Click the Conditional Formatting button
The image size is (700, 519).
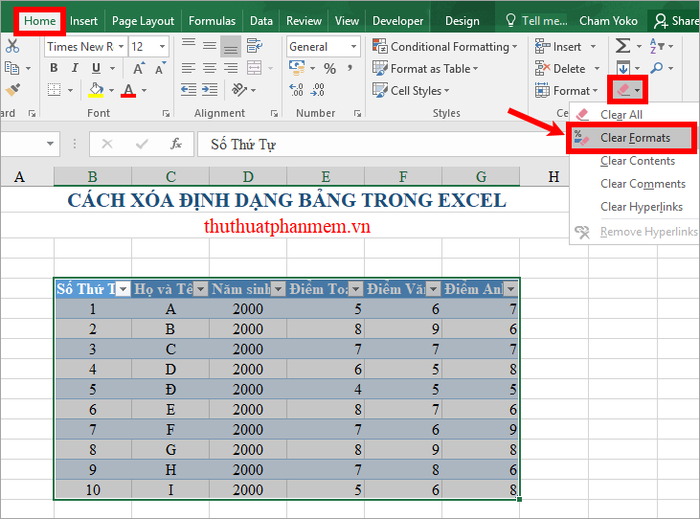click(445, 46)
